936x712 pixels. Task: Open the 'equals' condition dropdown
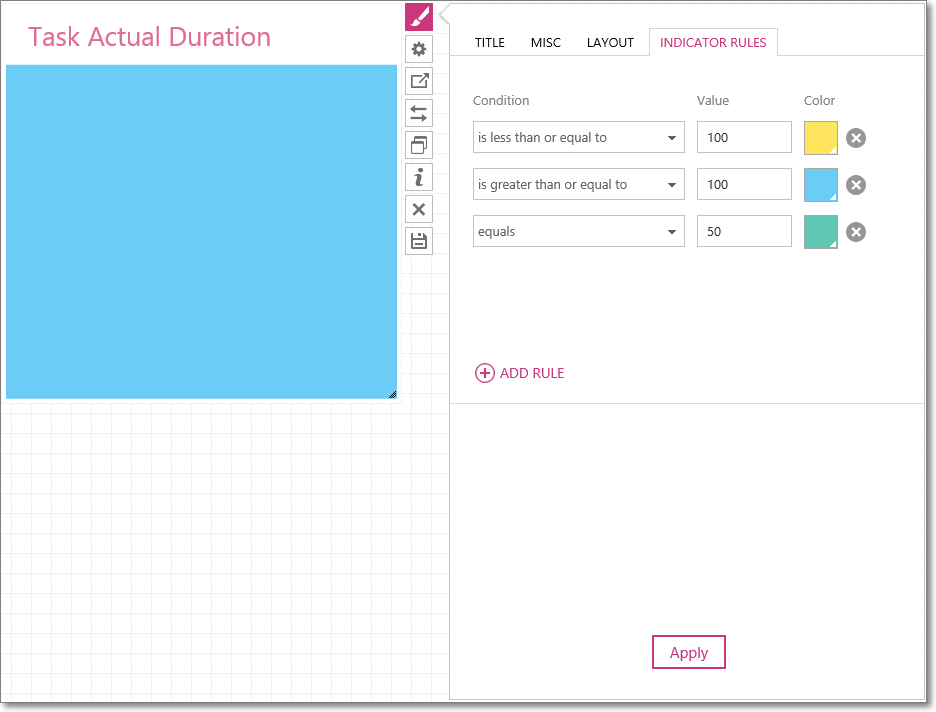tap(578, 231)
